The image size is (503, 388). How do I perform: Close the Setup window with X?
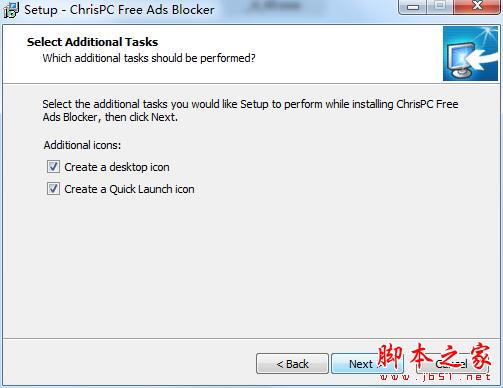[x=477, y=6]
